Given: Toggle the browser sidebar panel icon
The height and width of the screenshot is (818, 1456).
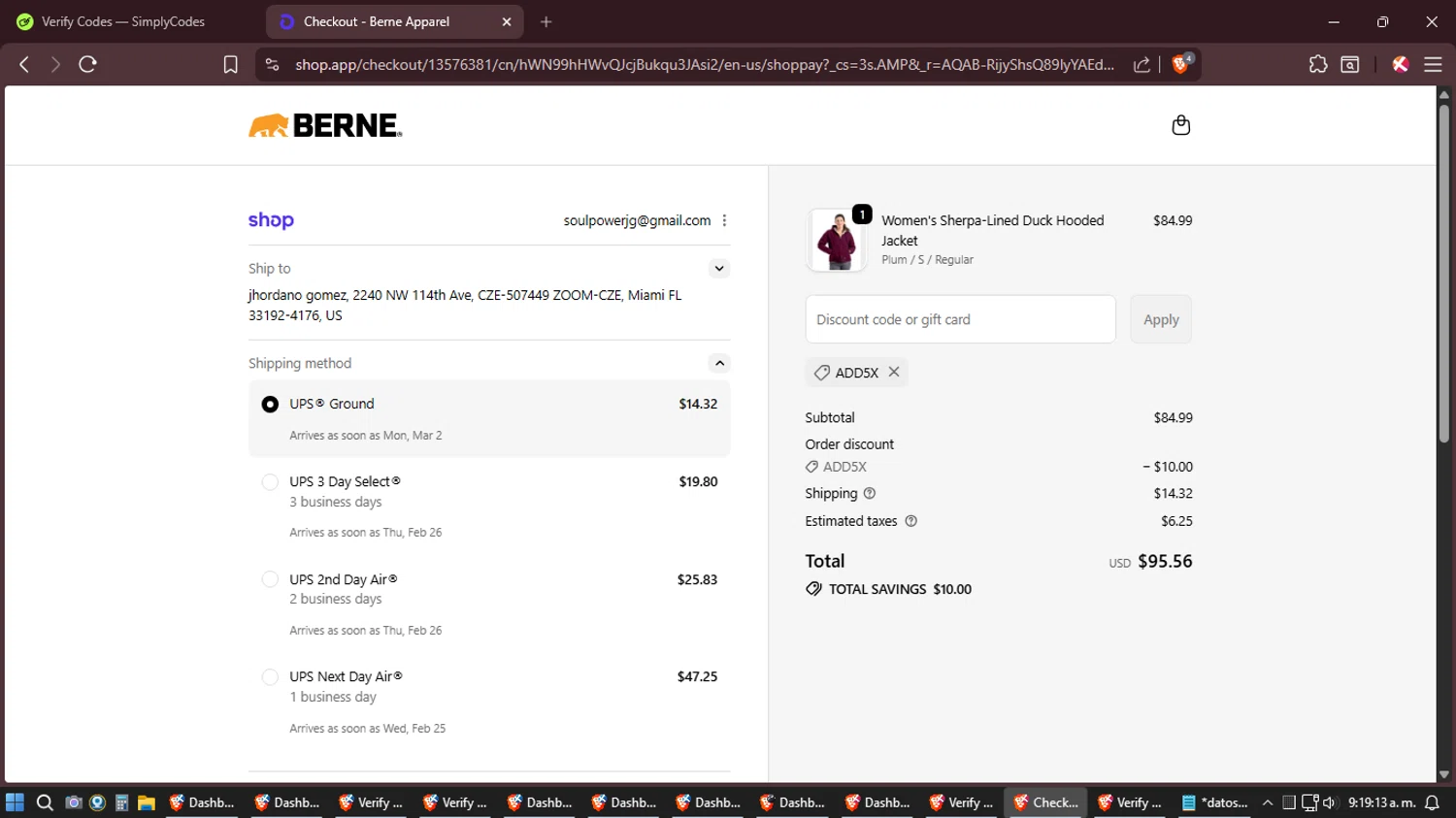Looking at the screenshot, I should [x=1349, y=64].
